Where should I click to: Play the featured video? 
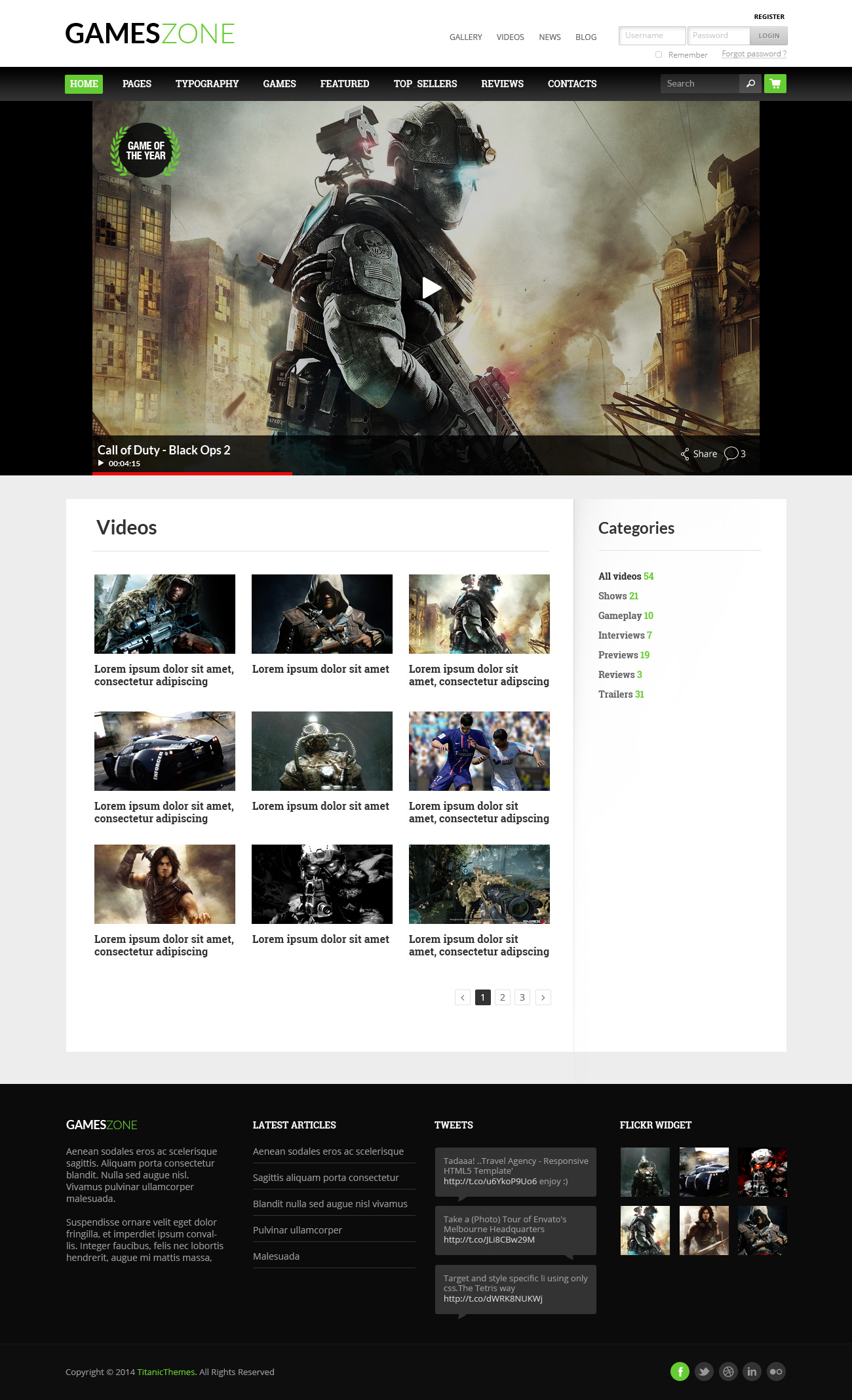point(431,288)
